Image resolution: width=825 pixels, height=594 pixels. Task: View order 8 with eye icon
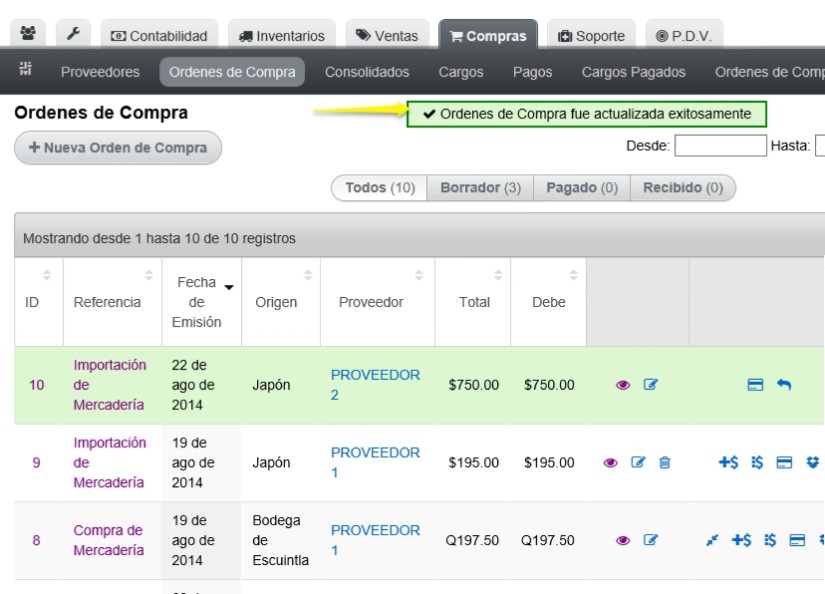click(x=623, y=540)
